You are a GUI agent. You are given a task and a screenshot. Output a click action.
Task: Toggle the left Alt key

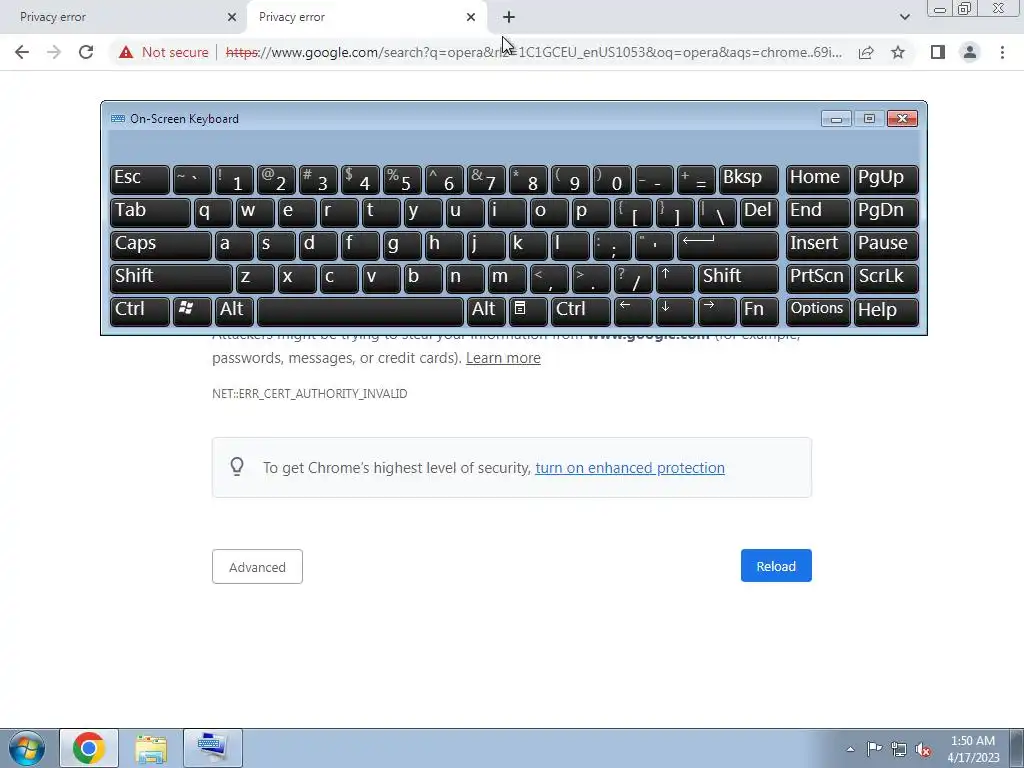(x=233, y=312)
